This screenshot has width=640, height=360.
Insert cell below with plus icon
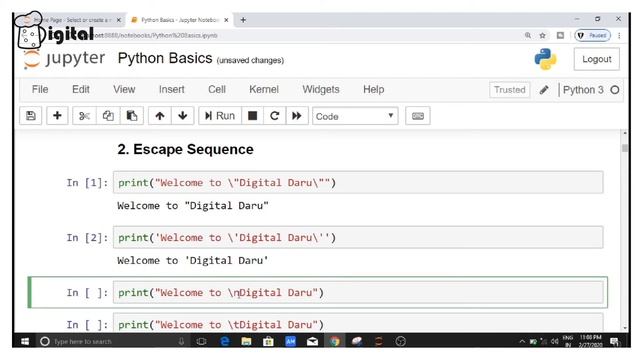coord(57,116)
